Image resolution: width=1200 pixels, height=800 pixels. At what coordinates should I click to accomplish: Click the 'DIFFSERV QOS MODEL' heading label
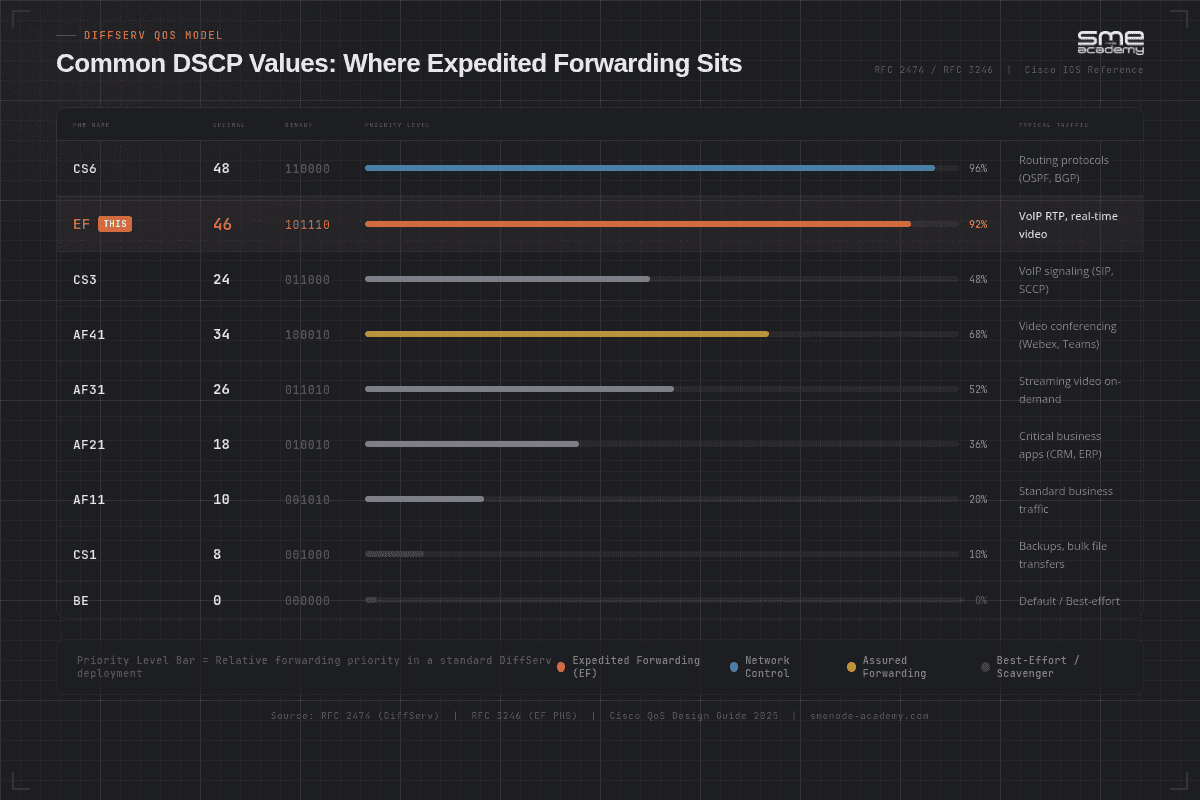[x=154, y=35]
